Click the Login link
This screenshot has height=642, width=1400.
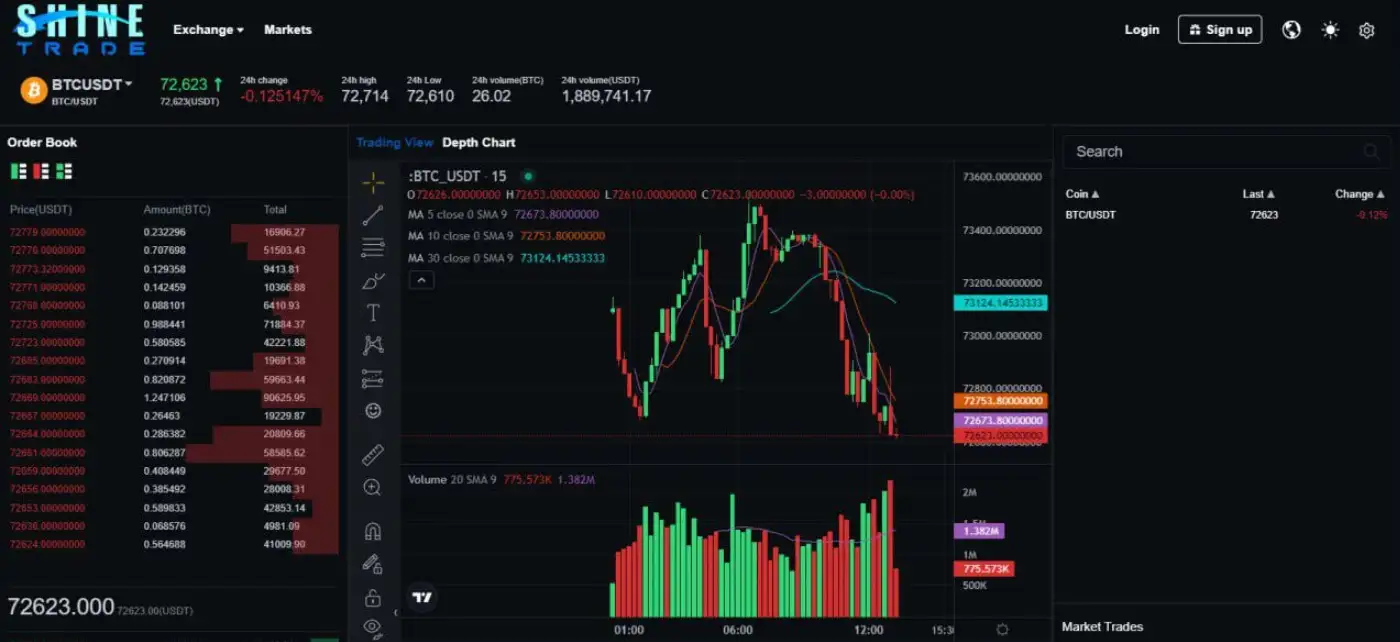tap(1142, 30)
